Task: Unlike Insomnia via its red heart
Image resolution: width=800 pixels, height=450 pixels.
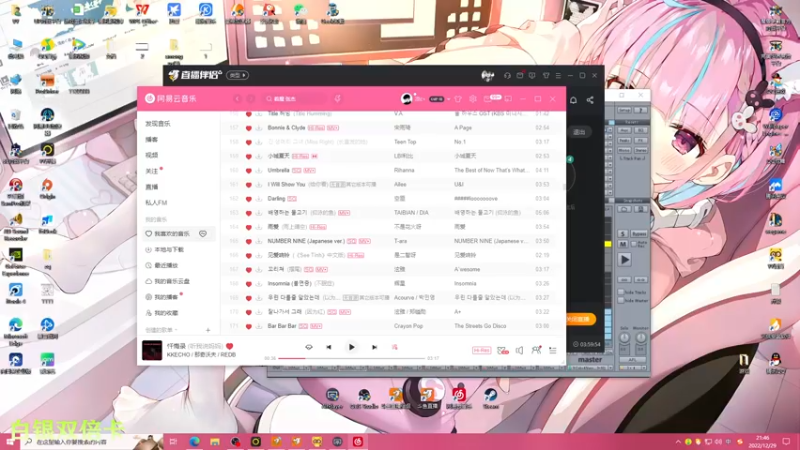Action: [x=248, y=284]
